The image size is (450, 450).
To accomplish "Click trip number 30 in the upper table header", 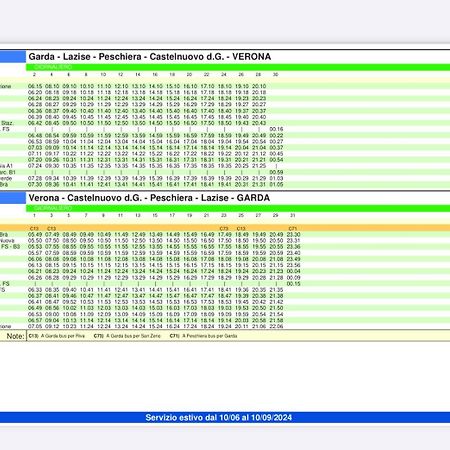I will [275, 75].
